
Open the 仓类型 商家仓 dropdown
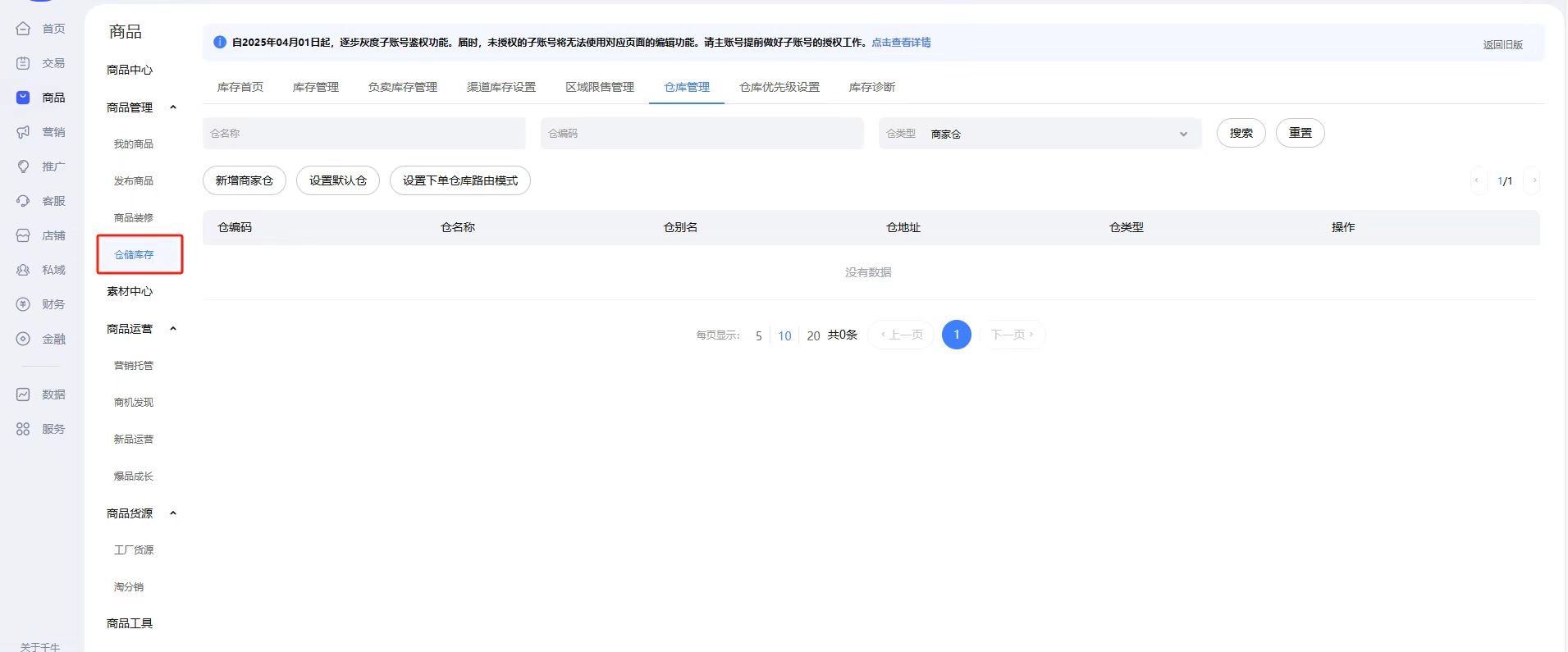click(x=1040, y=134)
